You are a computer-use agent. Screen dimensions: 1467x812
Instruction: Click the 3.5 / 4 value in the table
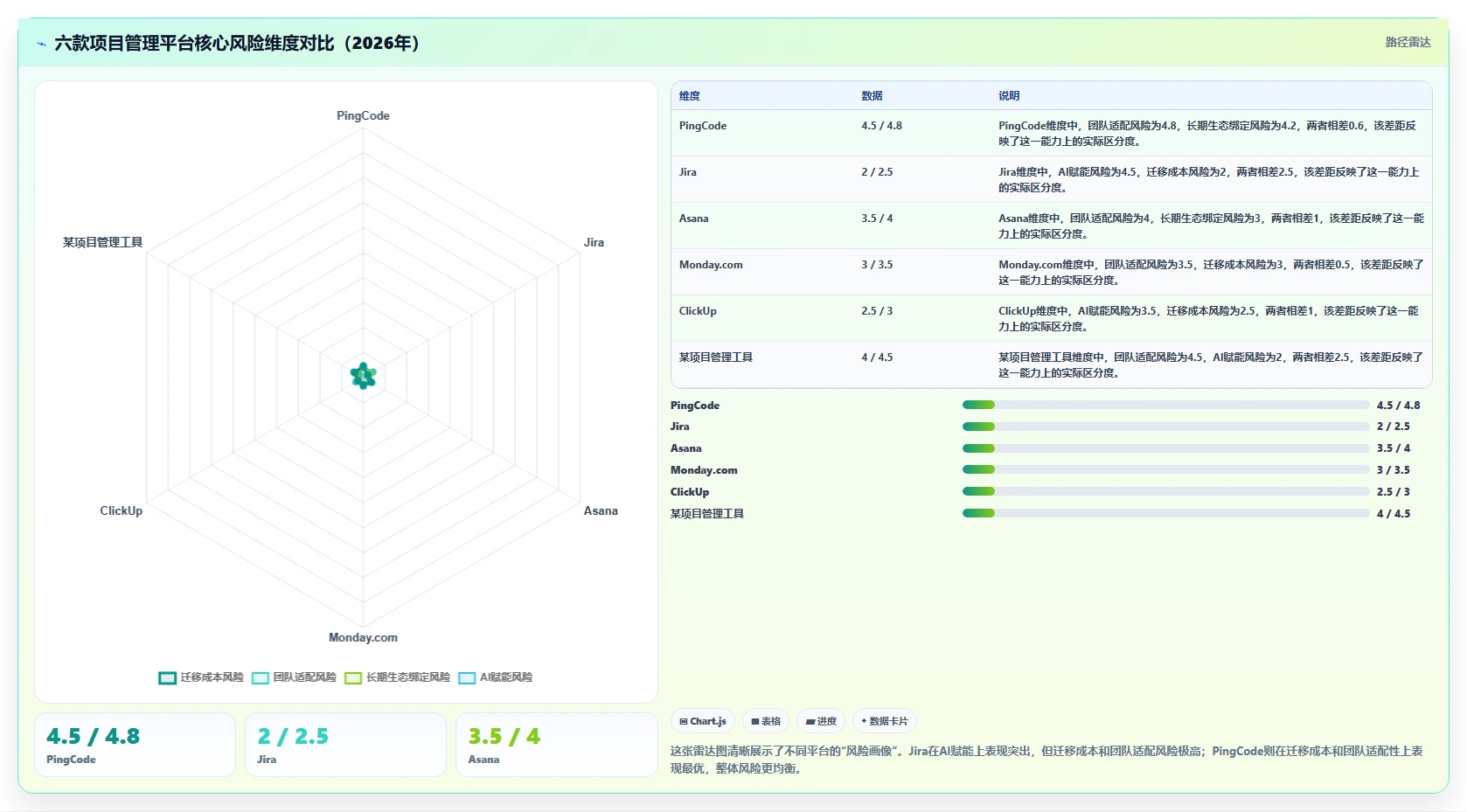877,219
